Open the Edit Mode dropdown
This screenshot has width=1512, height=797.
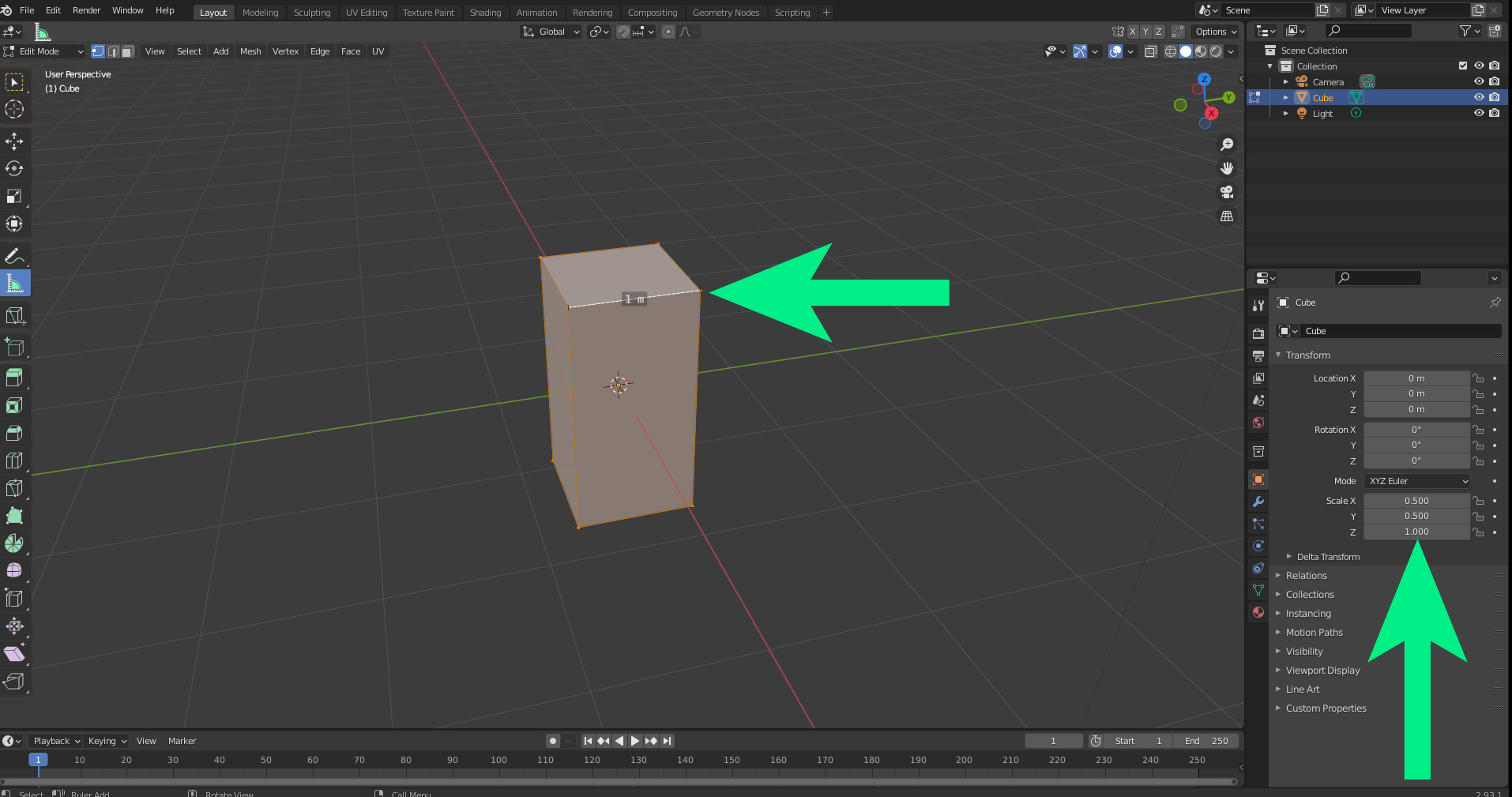tap(44, 51)
